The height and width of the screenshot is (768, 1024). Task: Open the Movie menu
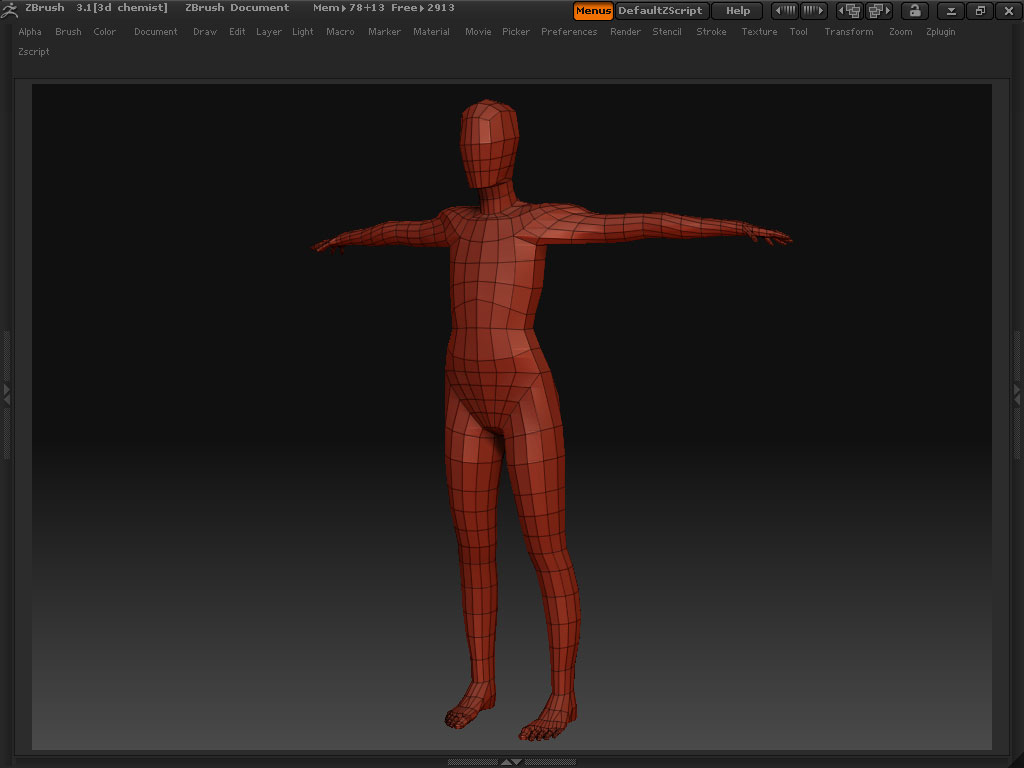coord(478,31)
